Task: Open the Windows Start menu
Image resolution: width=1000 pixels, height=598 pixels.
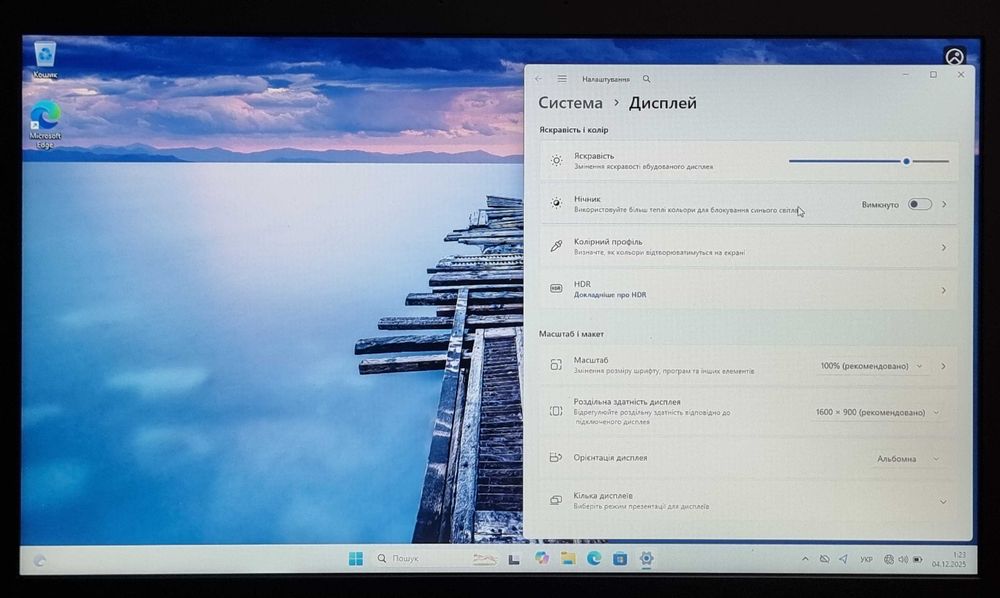Action: point(356,558)
